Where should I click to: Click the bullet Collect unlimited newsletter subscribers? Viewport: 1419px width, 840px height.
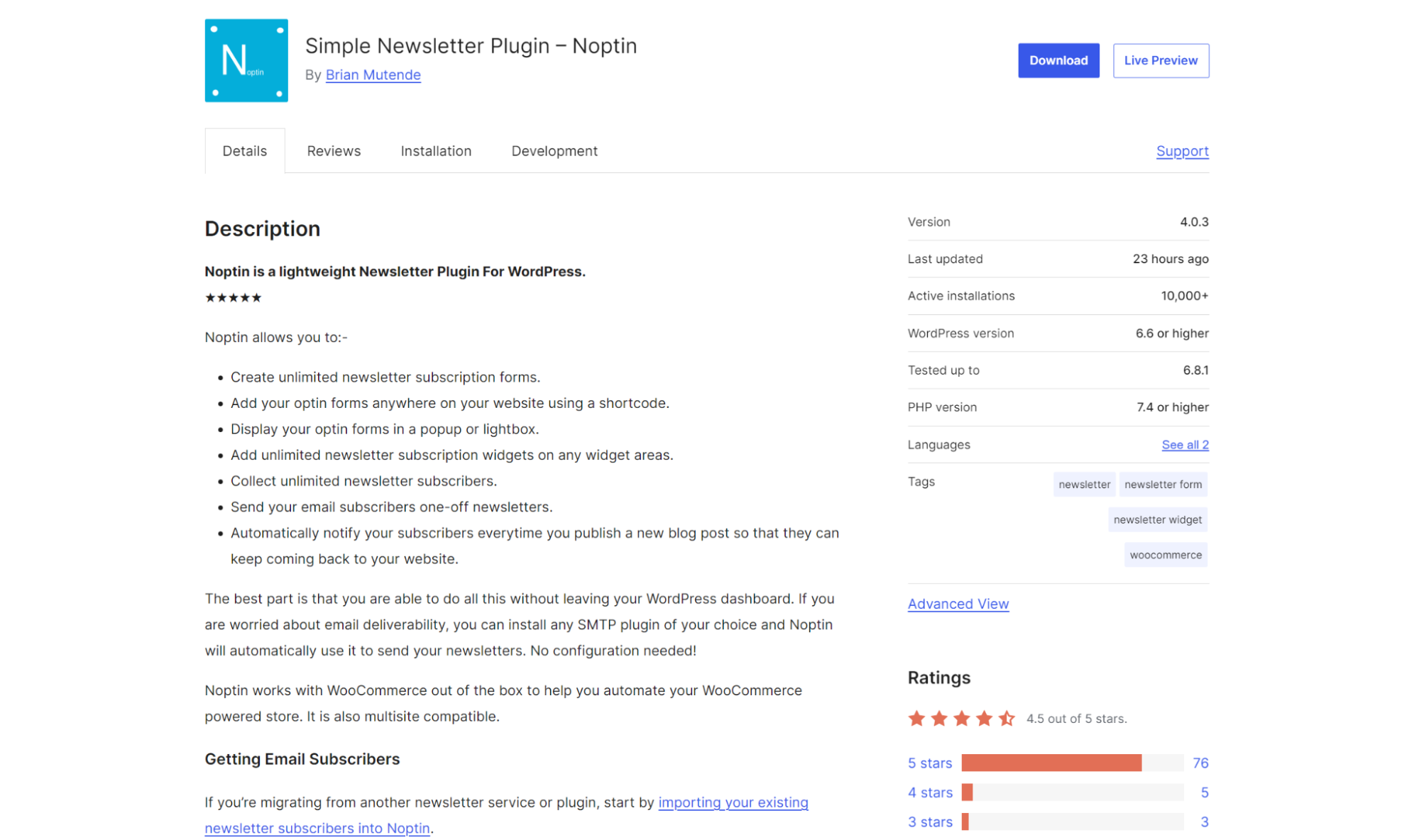point(363,481)
